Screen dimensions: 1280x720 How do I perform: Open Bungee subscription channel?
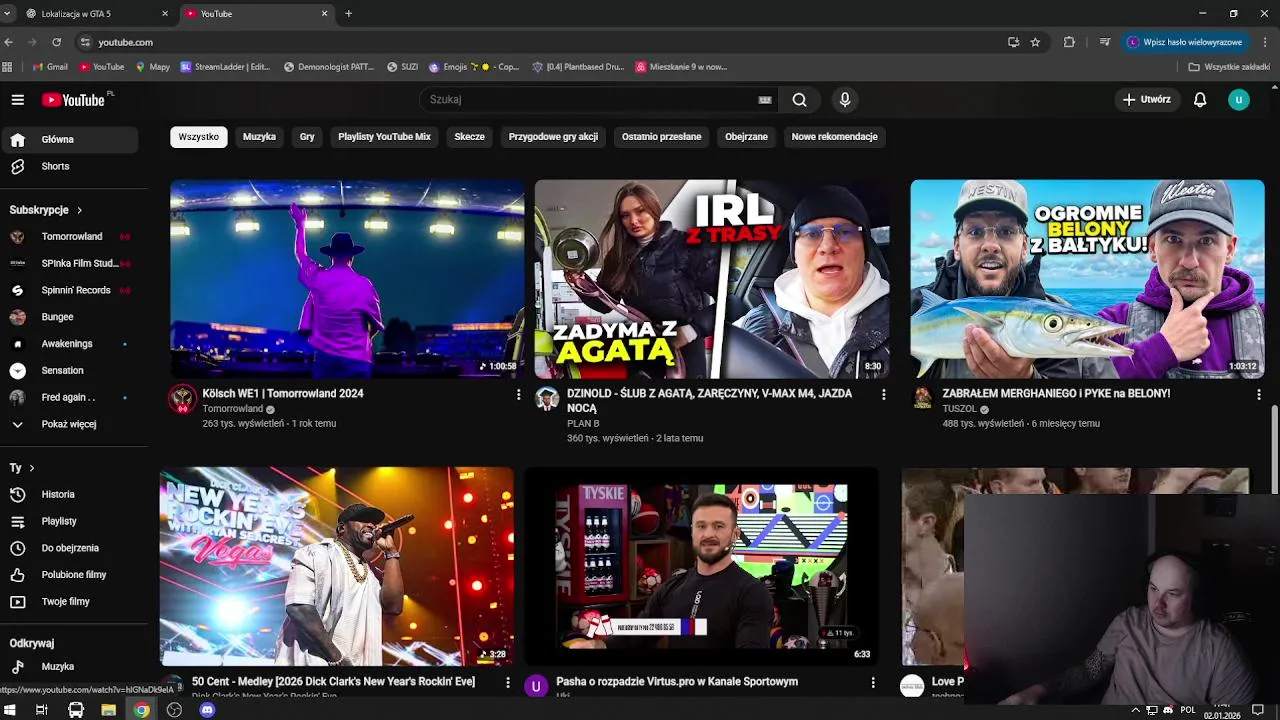pos(69,317)
